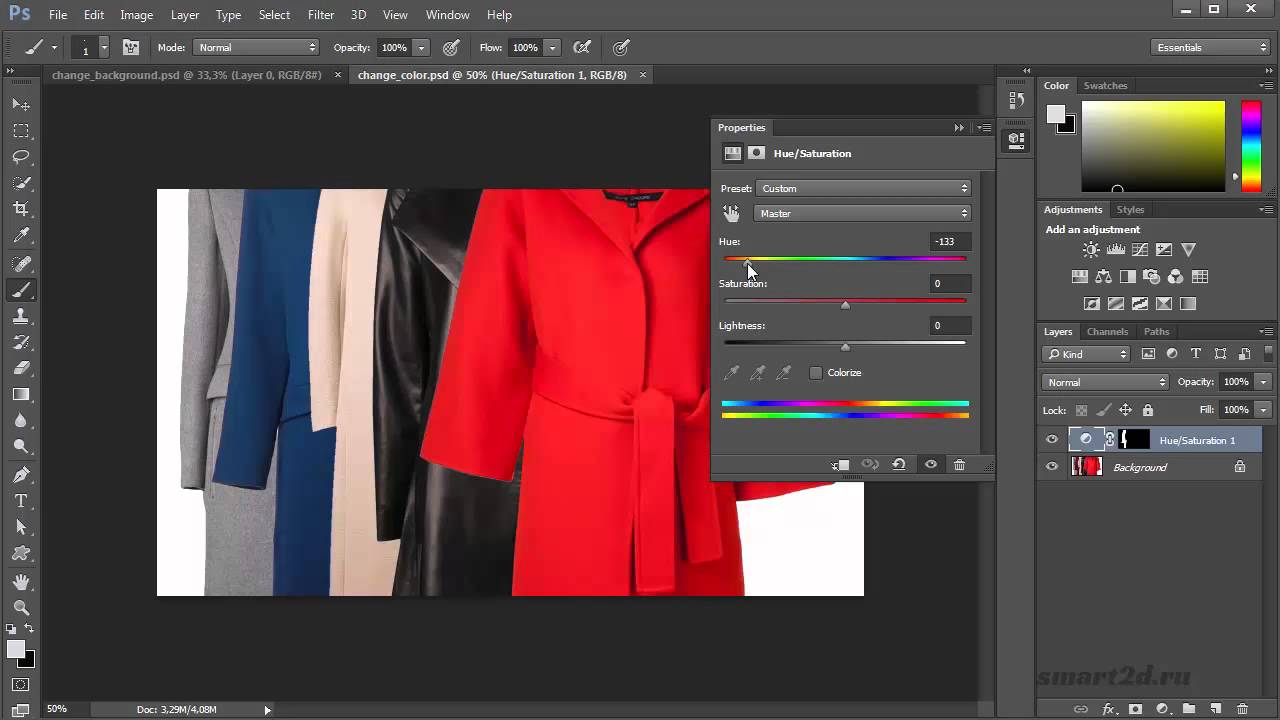Select the Clone Stamp tool
1280x720 pixels.
[21, 316]
